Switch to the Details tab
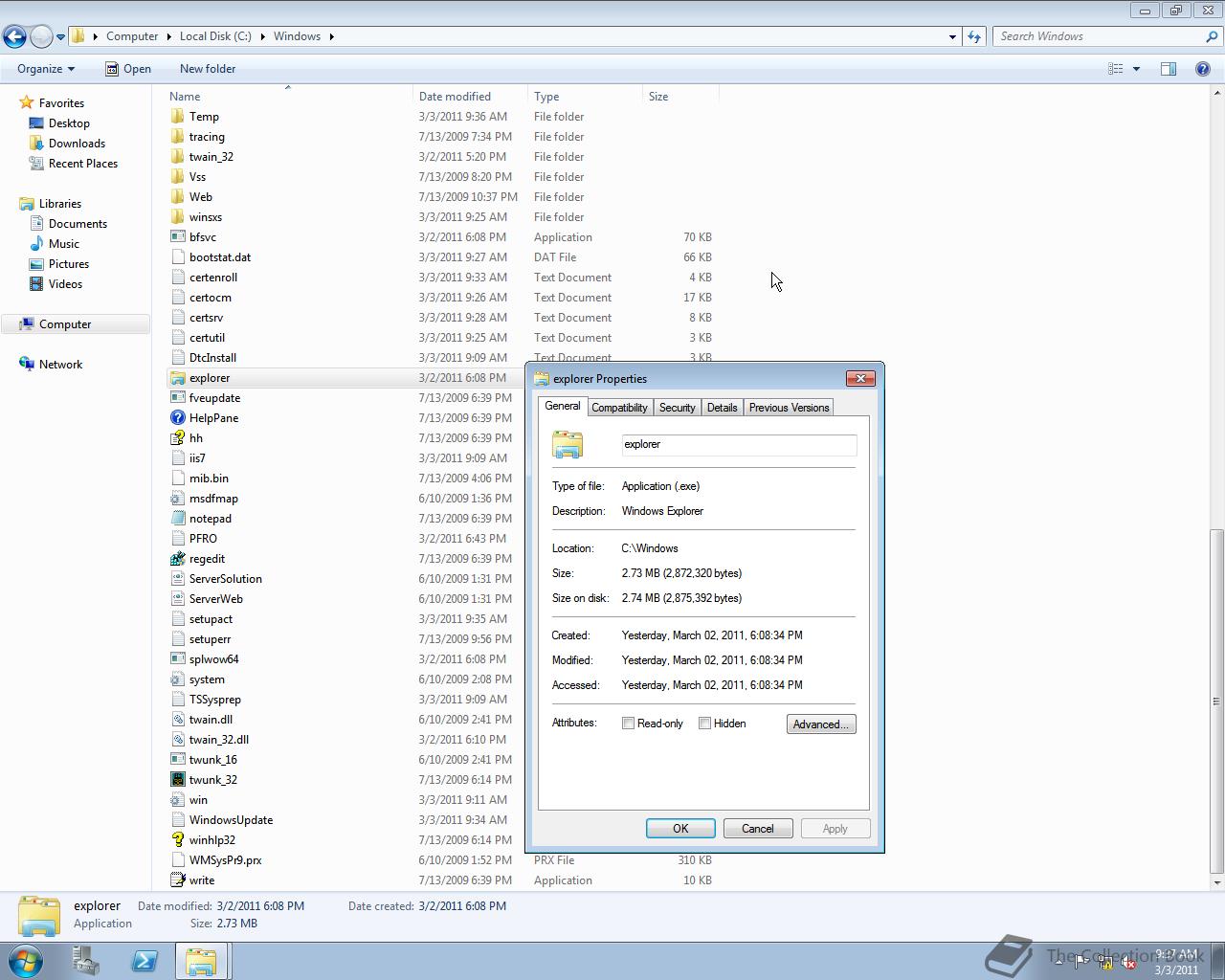Screen dimensions: 1225x980 click(722, 408)
